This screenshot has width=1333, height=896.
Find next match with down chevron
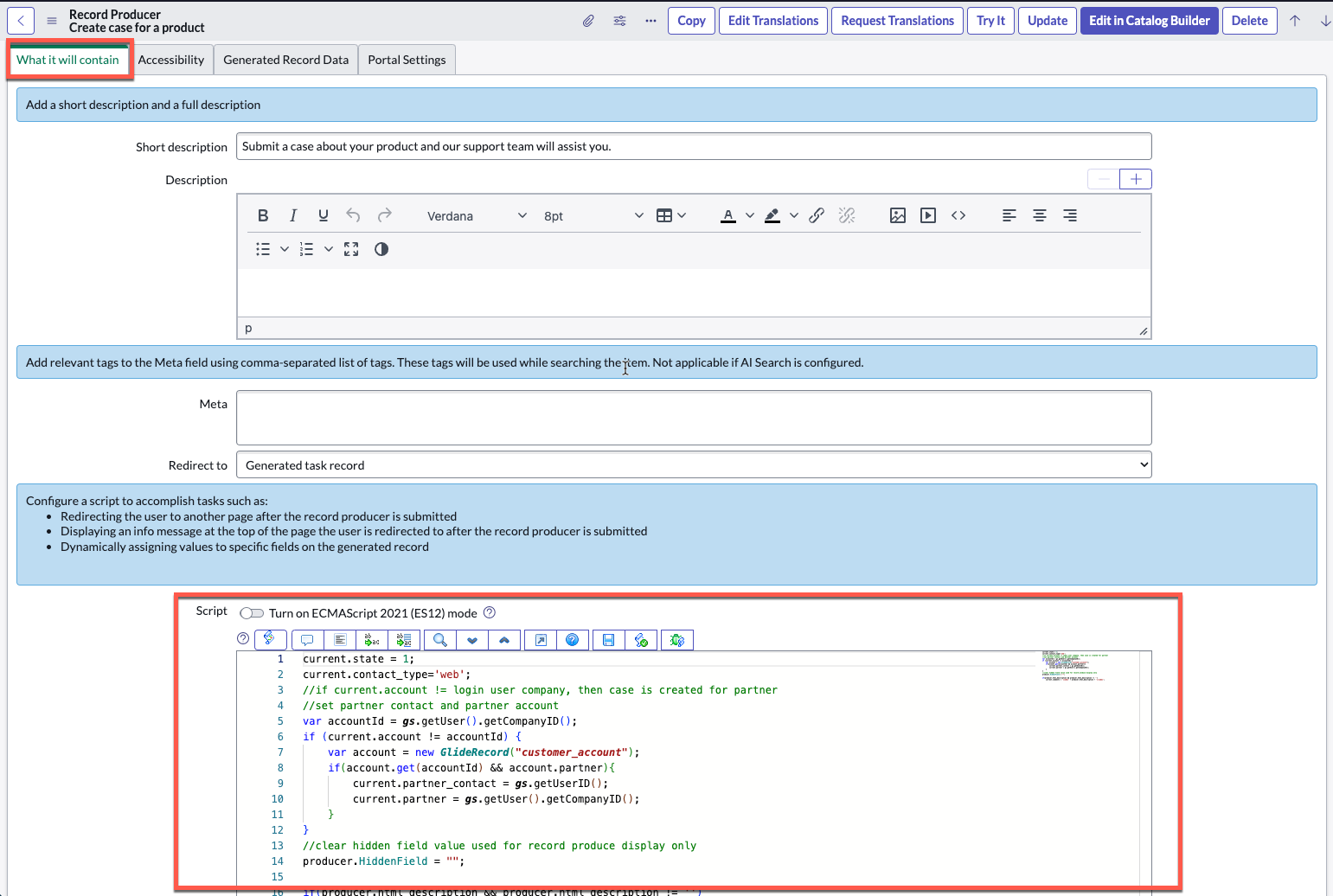click(472, 640)
